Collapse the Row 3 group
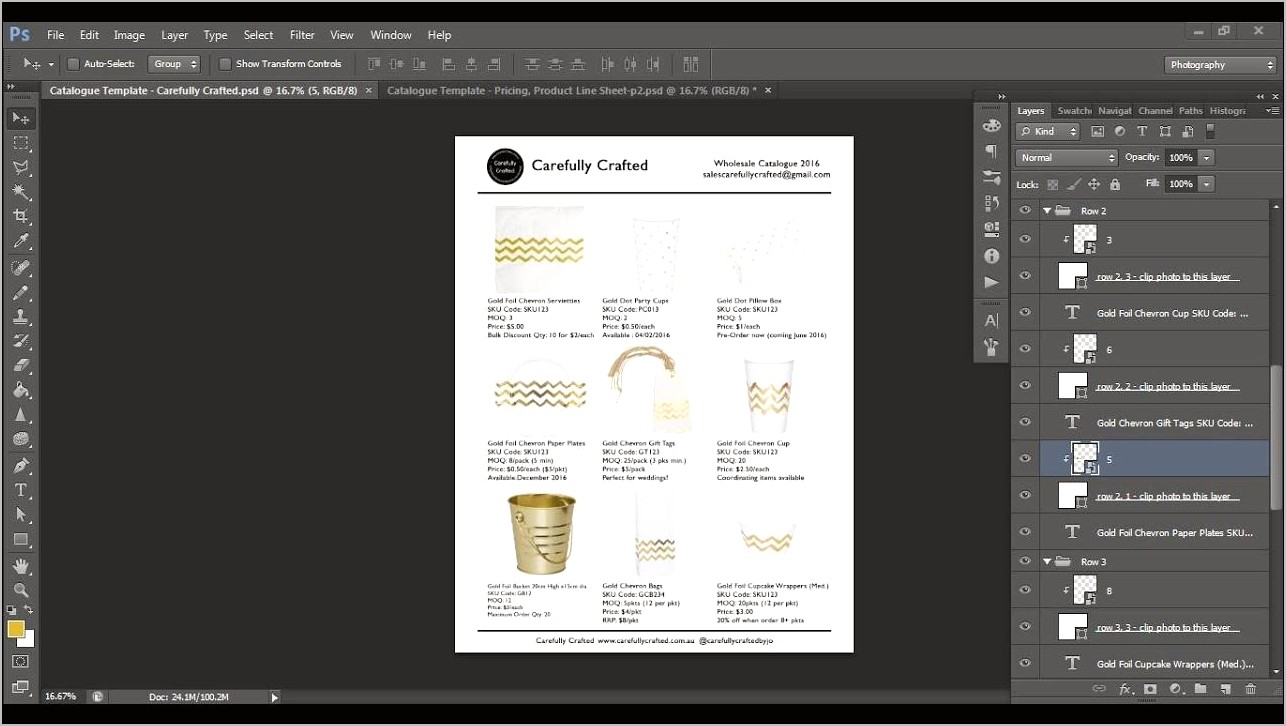Screen dimensions: 1286x726 1047,562
